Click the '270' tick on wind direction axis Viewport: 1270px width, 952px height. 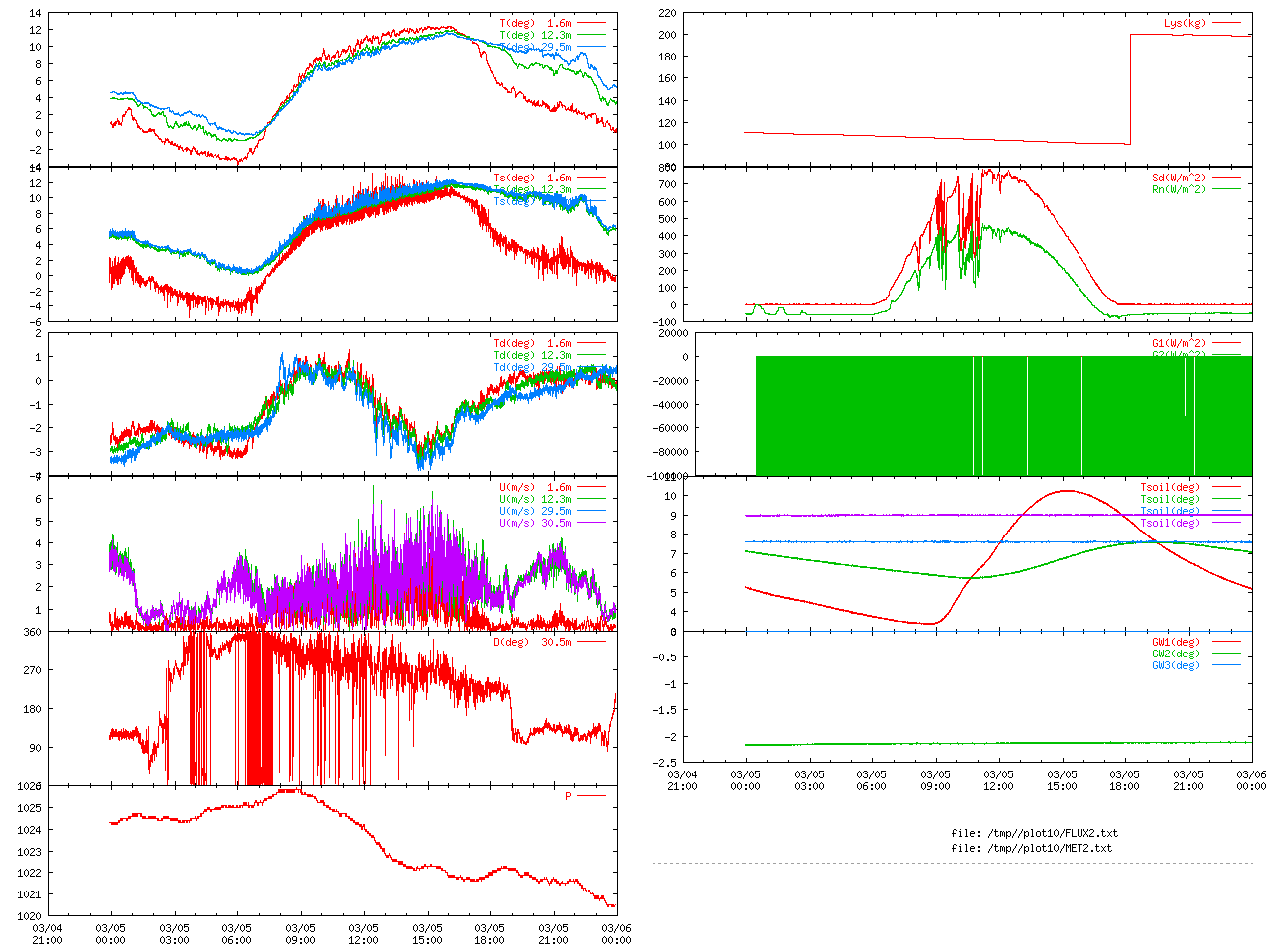click(x=33, y=670)
